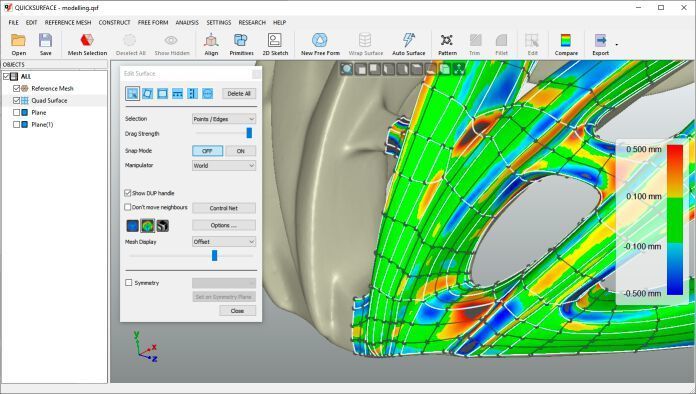Close the Edit Surface dialog with Close button
The height and width of the screenshot is (394, 696).
coord(237,311)
